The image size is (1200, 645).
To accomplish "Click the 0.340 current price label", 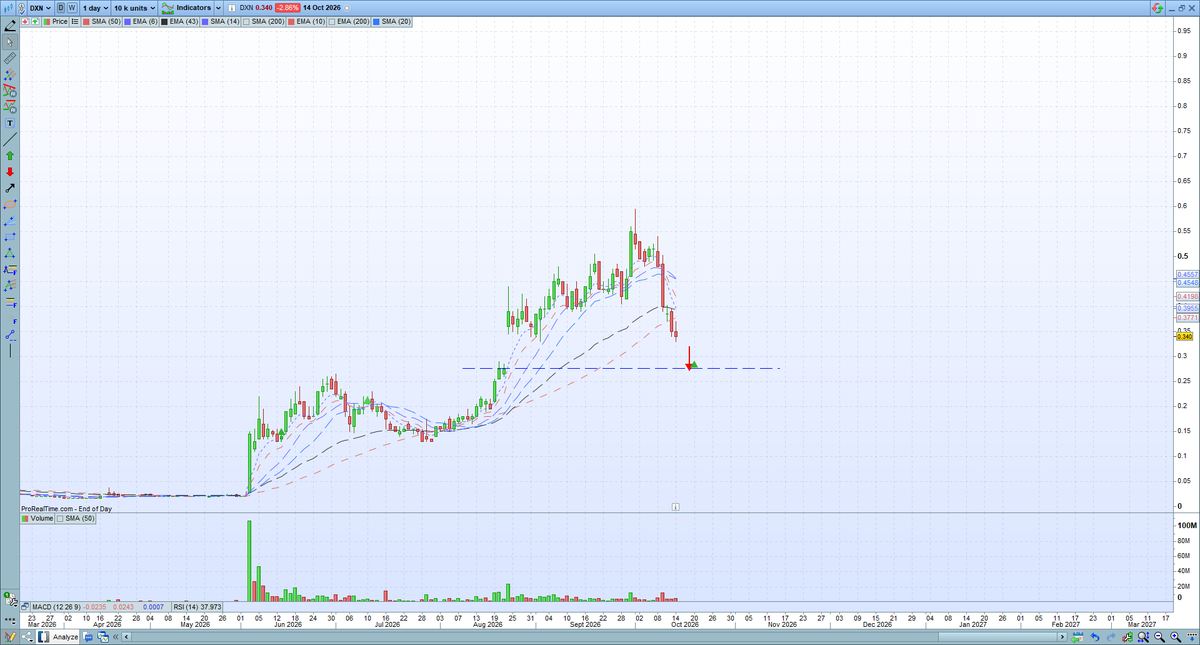I will tap(1184, 337).
